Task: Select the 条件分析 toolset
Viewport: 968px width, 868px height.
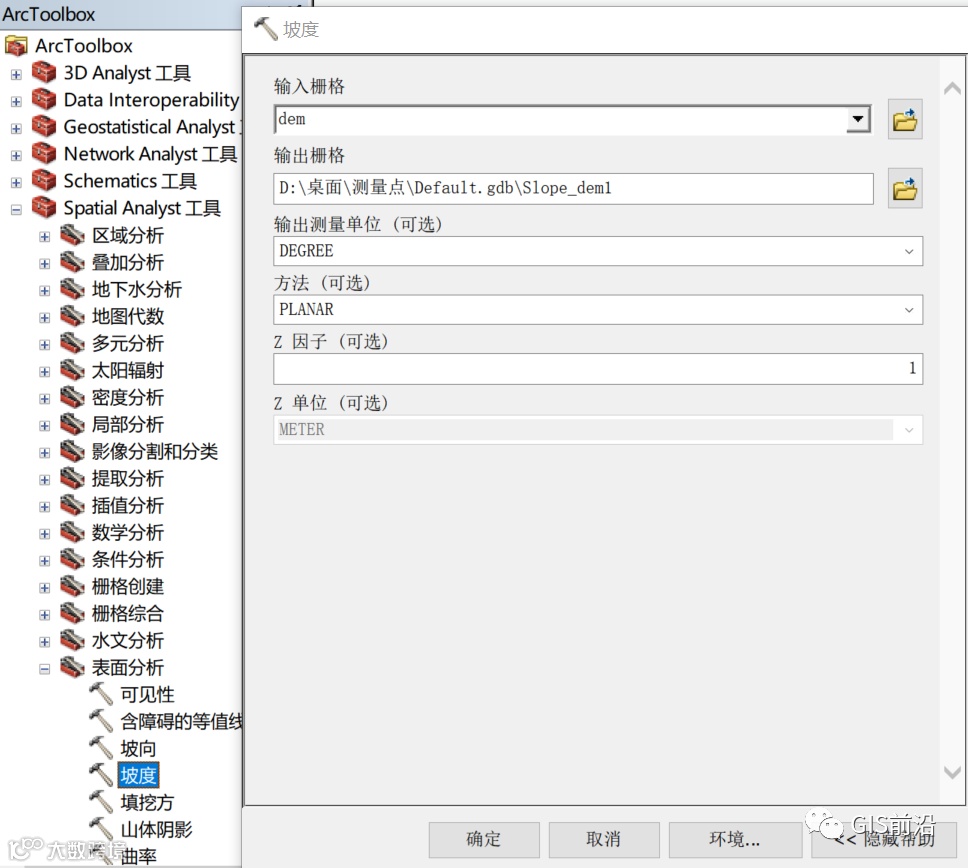Action: click(x=128, y=559)
